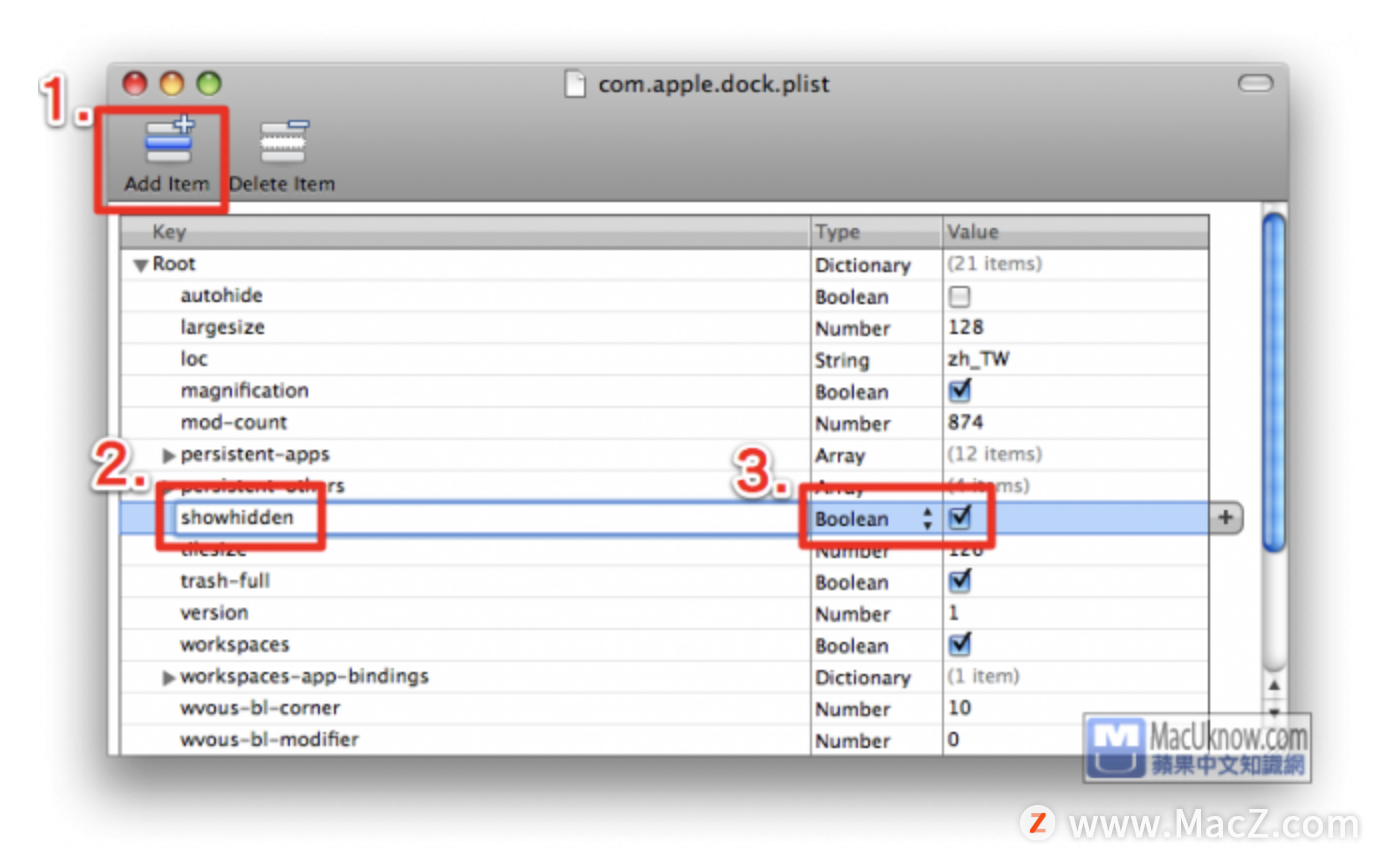
Task: Click the value 10 of wvous-bl-corner
Action: pos(959,708)
